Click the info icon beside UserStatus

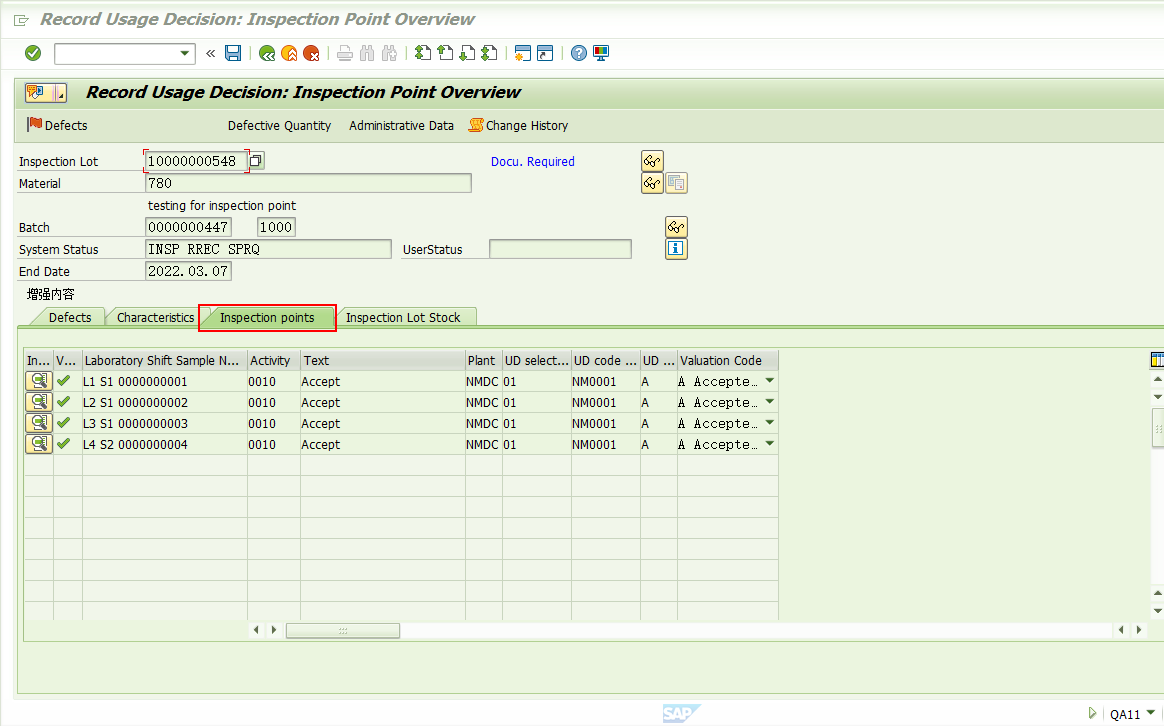[x=676, y=249]
